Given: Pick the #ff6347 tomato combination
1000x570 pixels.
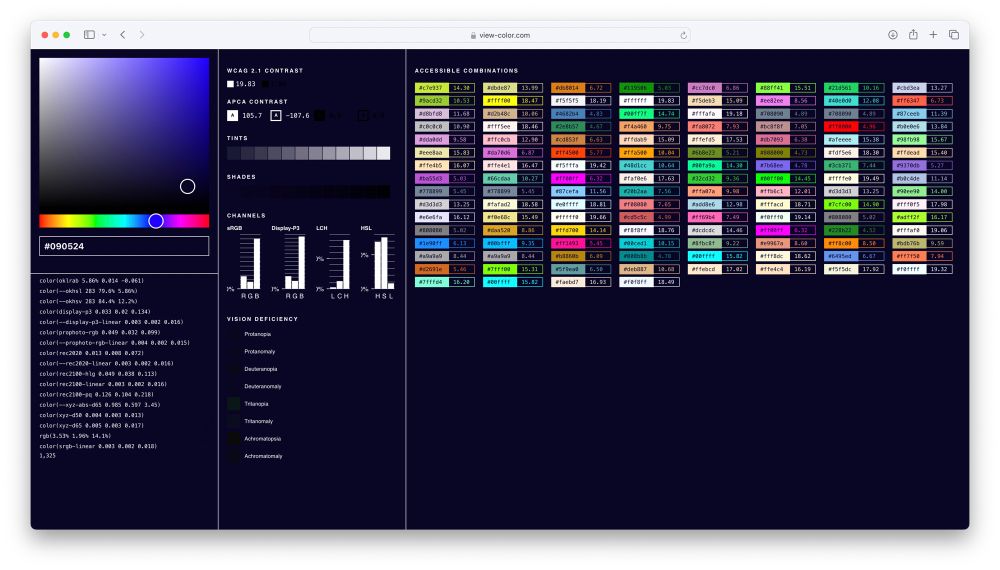Looking at the screenshot, I should [x=922, y=101].
